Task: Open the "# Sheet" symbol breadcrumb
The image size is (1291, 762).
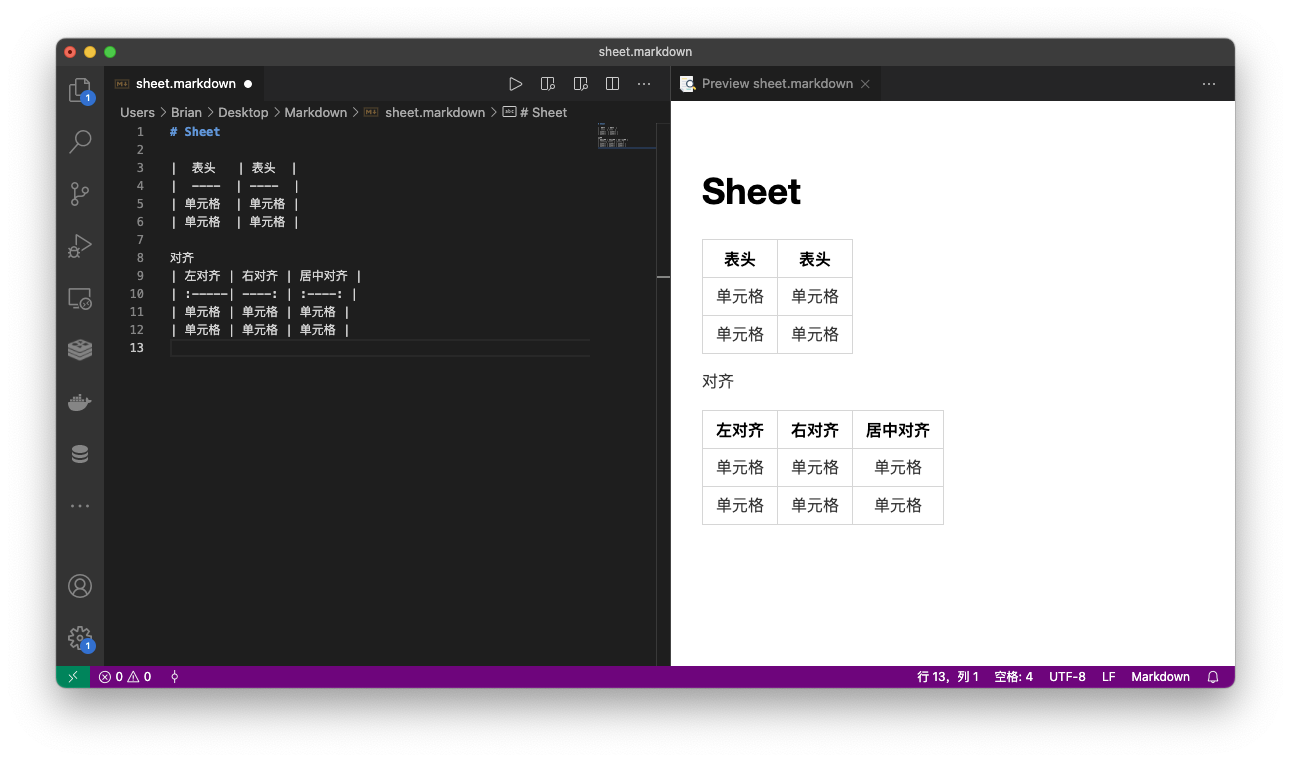Action: pyautogui.click(x=535, y=113)
